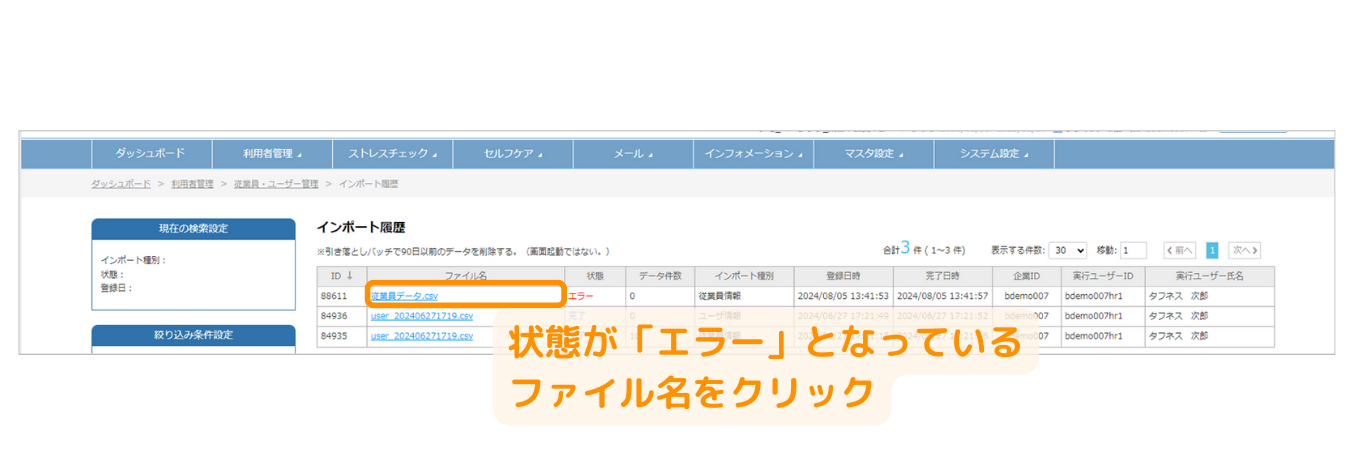The width and height of the screenshot is (1362, 468).
Task: Click the 絞り込み条件設定 panel header
Action: [x=193, y=335]
